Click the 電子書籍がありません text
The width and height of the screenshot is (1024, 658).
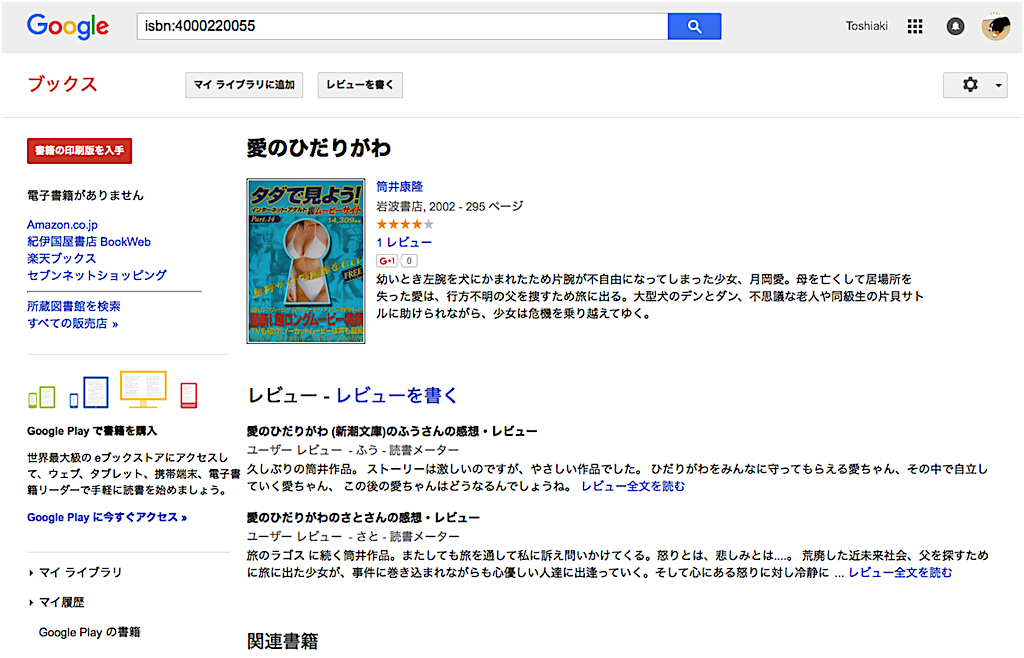[86, 195]
